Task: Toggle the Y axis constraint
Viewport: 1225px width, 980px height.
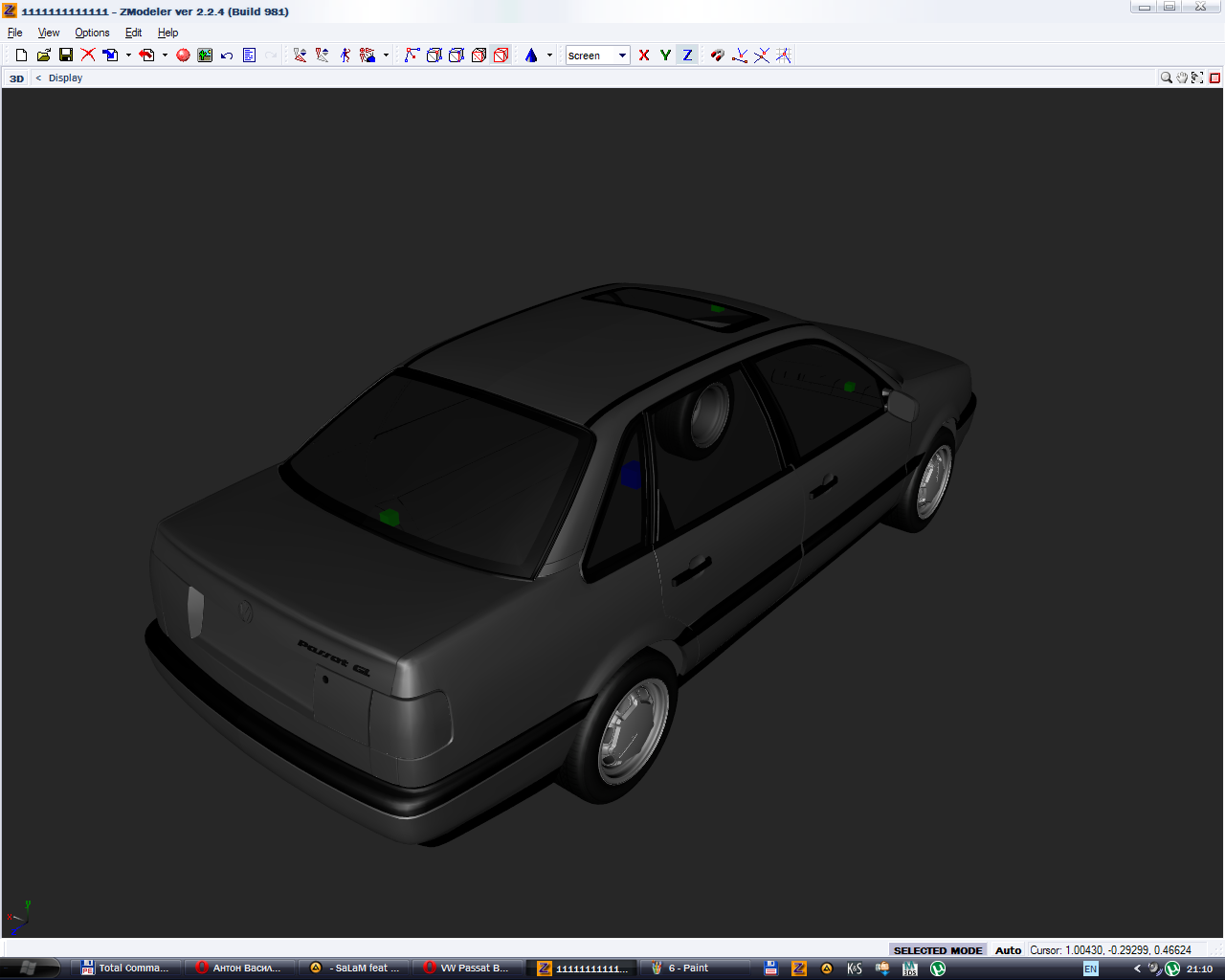Action: [x=665, y=56]
